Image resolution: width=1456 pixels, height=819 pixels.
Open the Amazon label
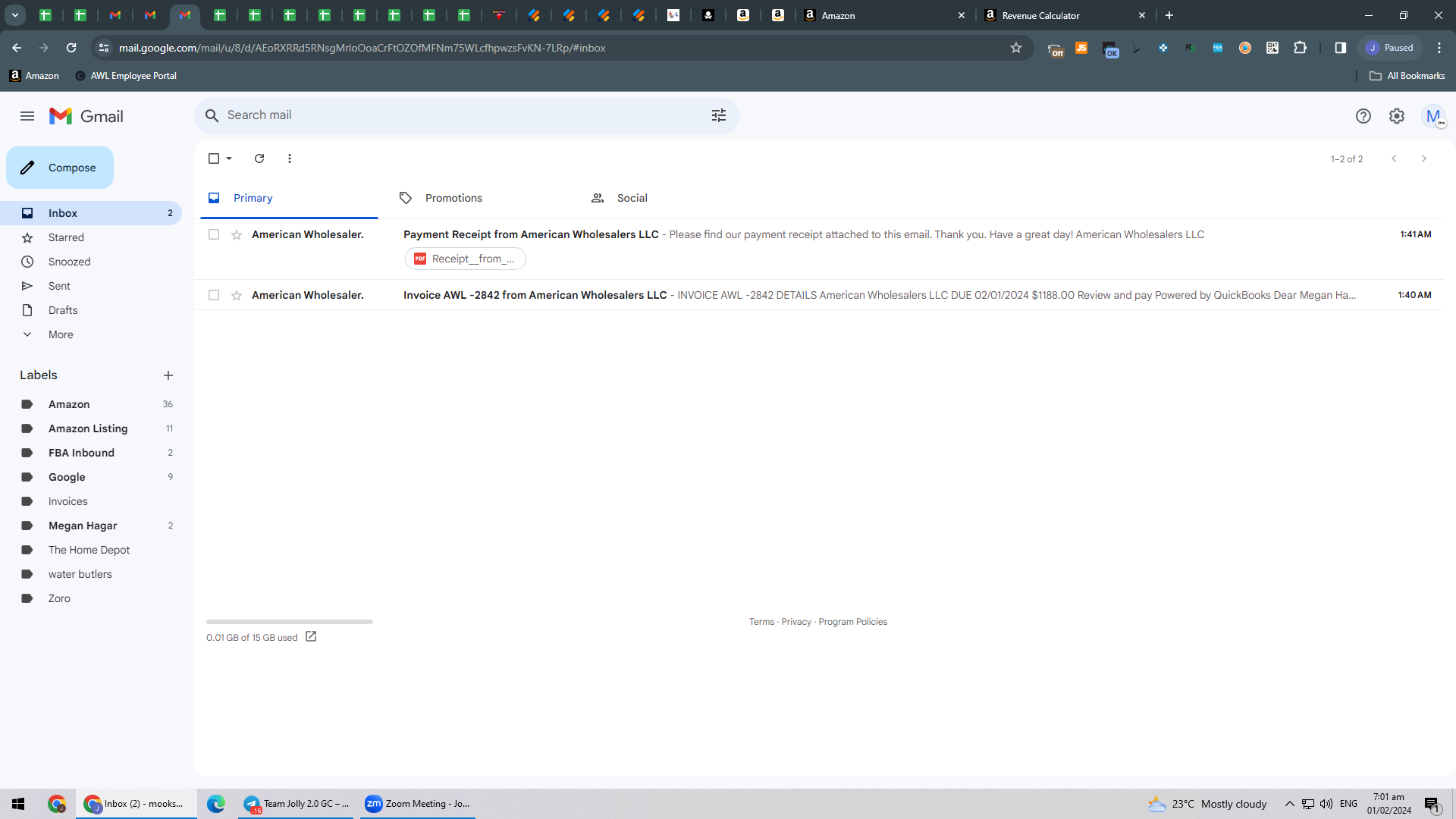coord(91,404)
